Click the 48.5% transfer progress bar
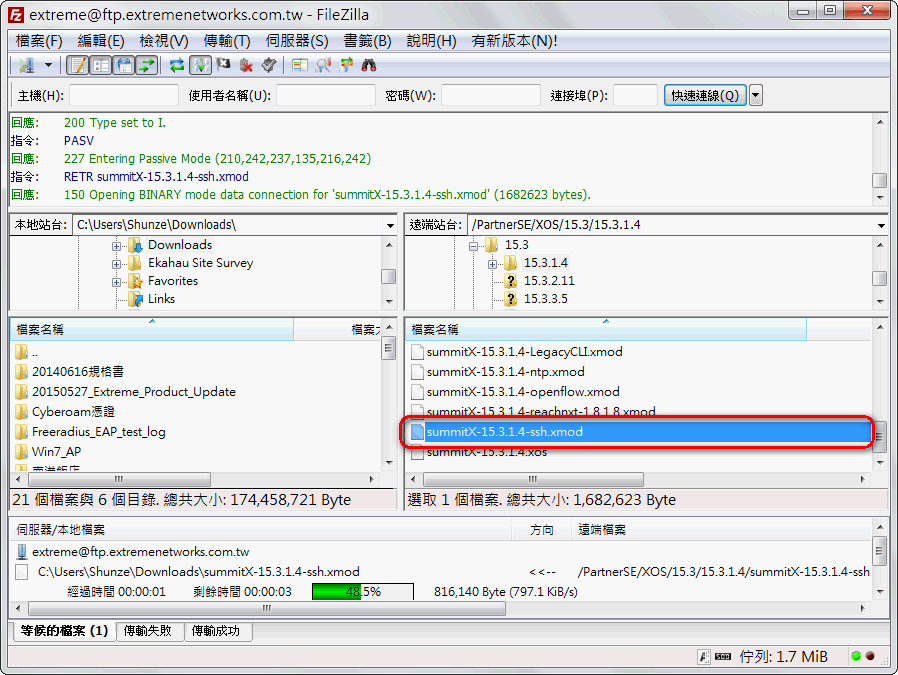898x675 pixels. (363, 592)
